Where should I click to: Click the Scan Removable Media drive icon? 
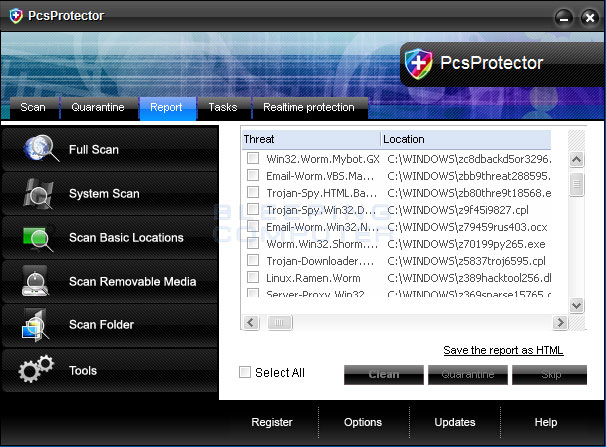tap(37, 282)
